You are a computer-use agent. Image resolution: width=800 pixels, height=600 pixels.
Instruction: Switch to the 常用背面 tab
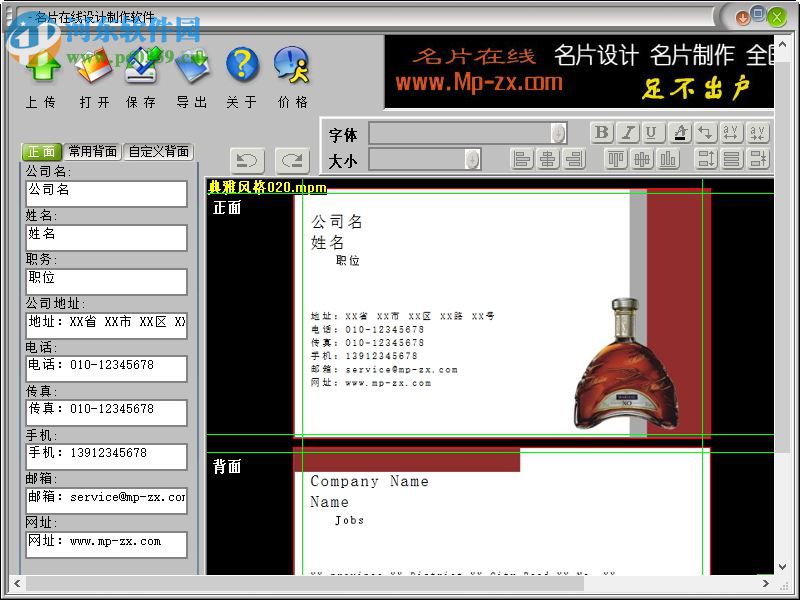coord(93,152)
